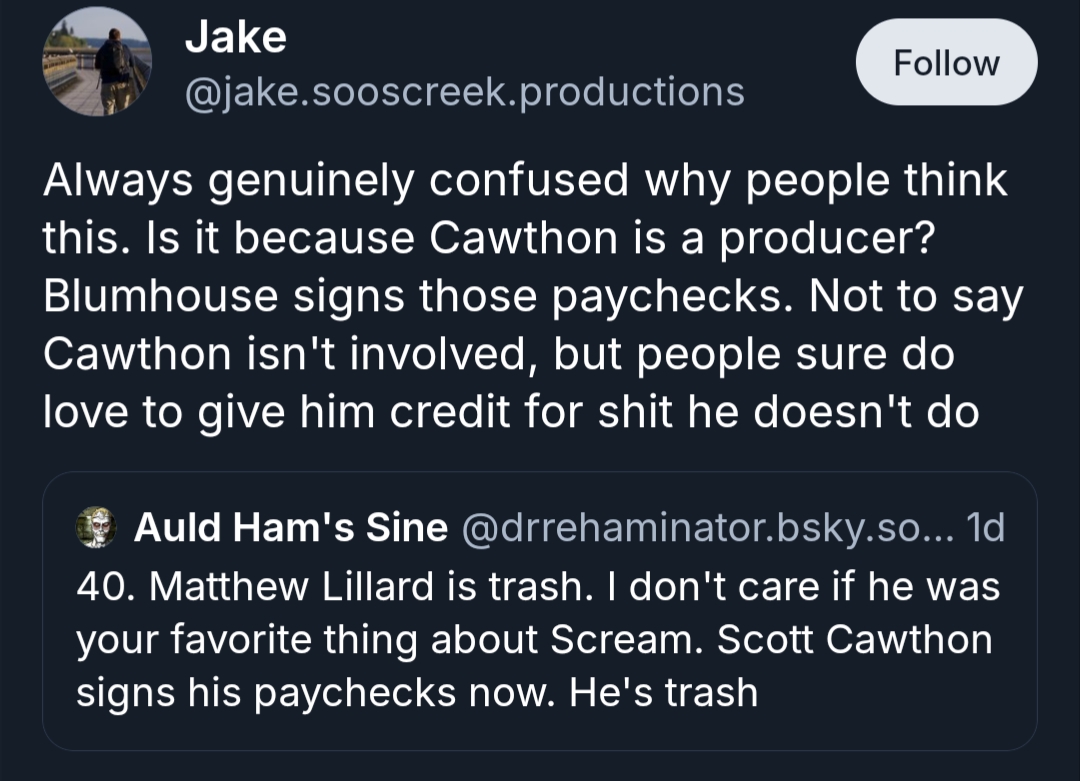The image size is (1080, 781).
Task: Open the Jake display name link
Action: pos(236,38)
